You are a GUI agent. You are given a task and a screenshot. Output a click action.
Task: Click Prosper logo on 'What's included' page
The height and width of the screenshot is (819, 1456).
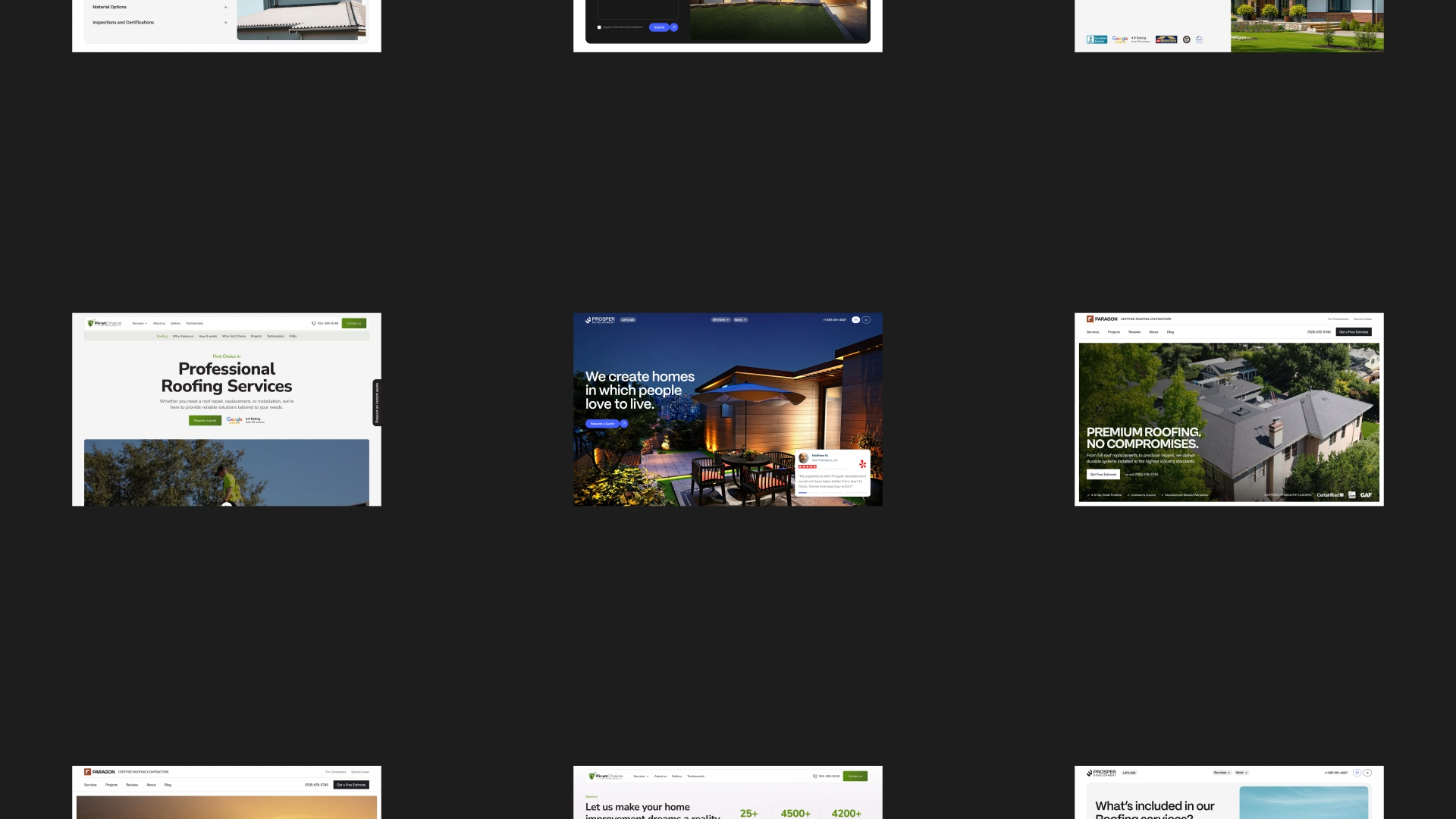(x=1101, y=773)
